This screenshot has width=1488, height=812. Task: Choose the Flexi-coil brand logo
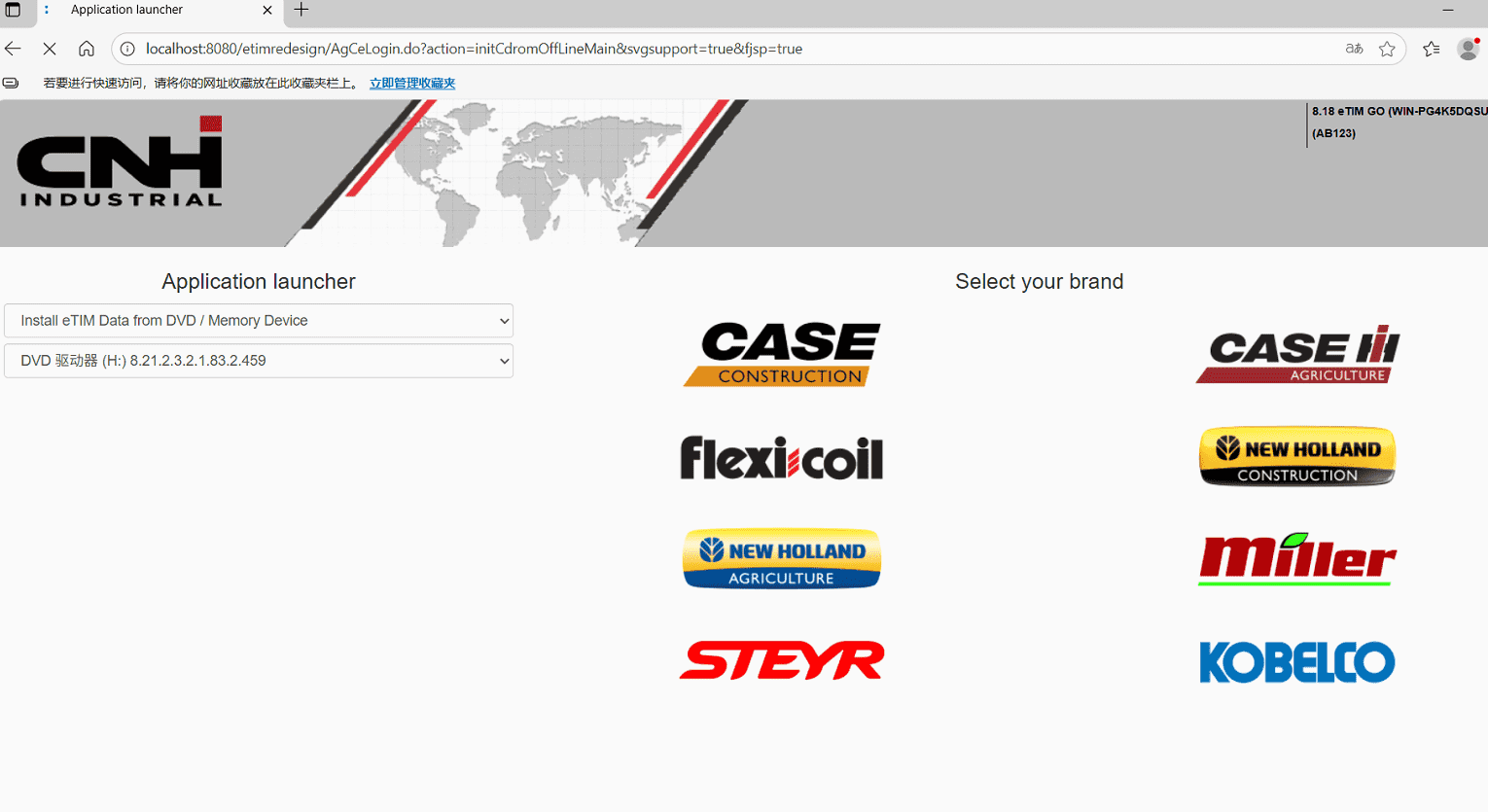[782, 458]
